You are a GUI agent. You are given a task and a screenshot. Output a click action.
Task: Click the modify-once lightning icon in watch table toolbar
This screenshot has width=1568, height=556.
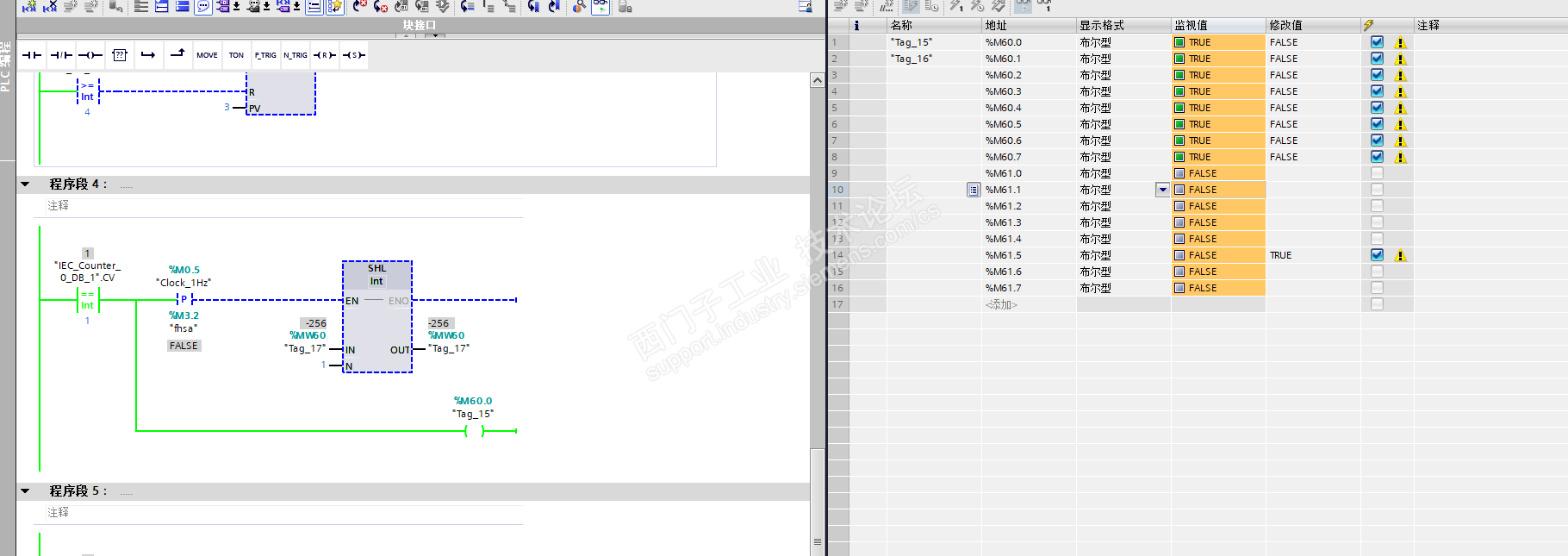(956, 6)
